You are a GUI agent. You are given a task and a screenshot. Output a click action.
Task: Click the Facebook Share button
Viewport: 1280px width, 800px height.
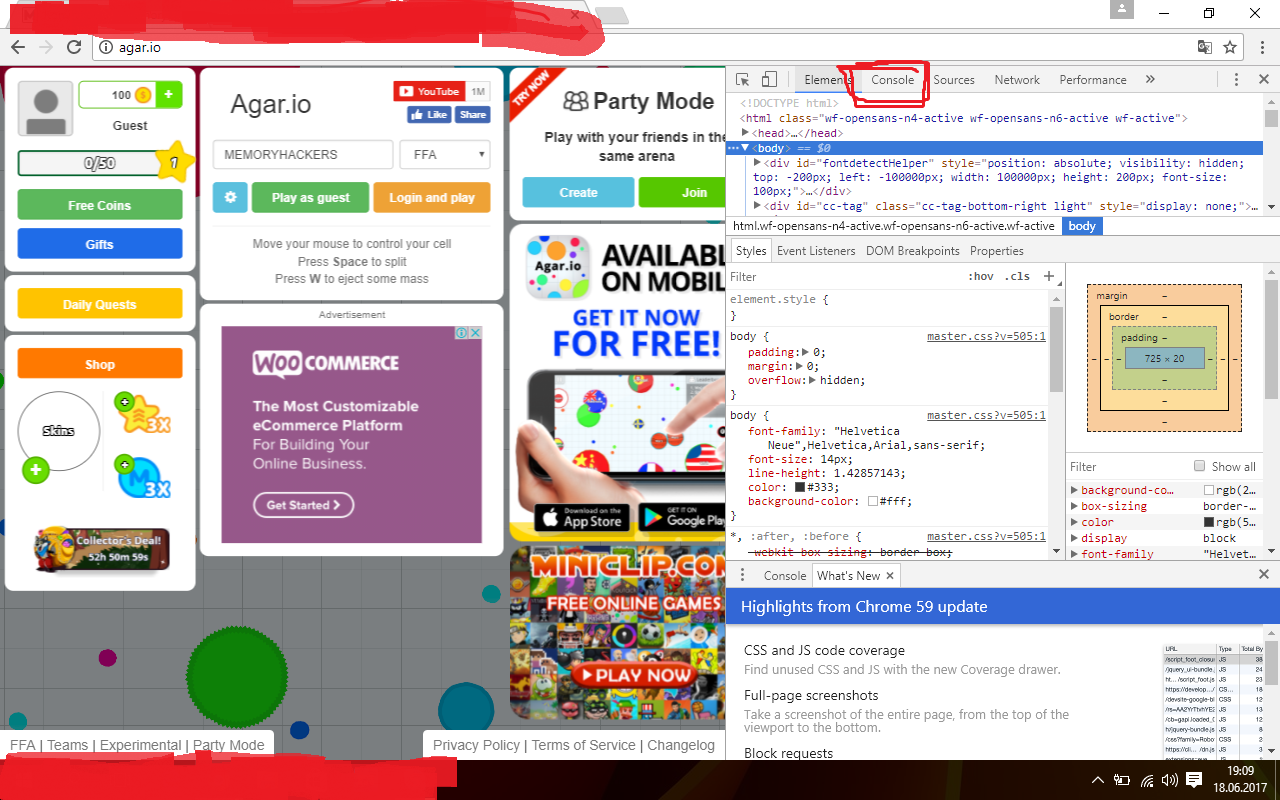(472, 115)
